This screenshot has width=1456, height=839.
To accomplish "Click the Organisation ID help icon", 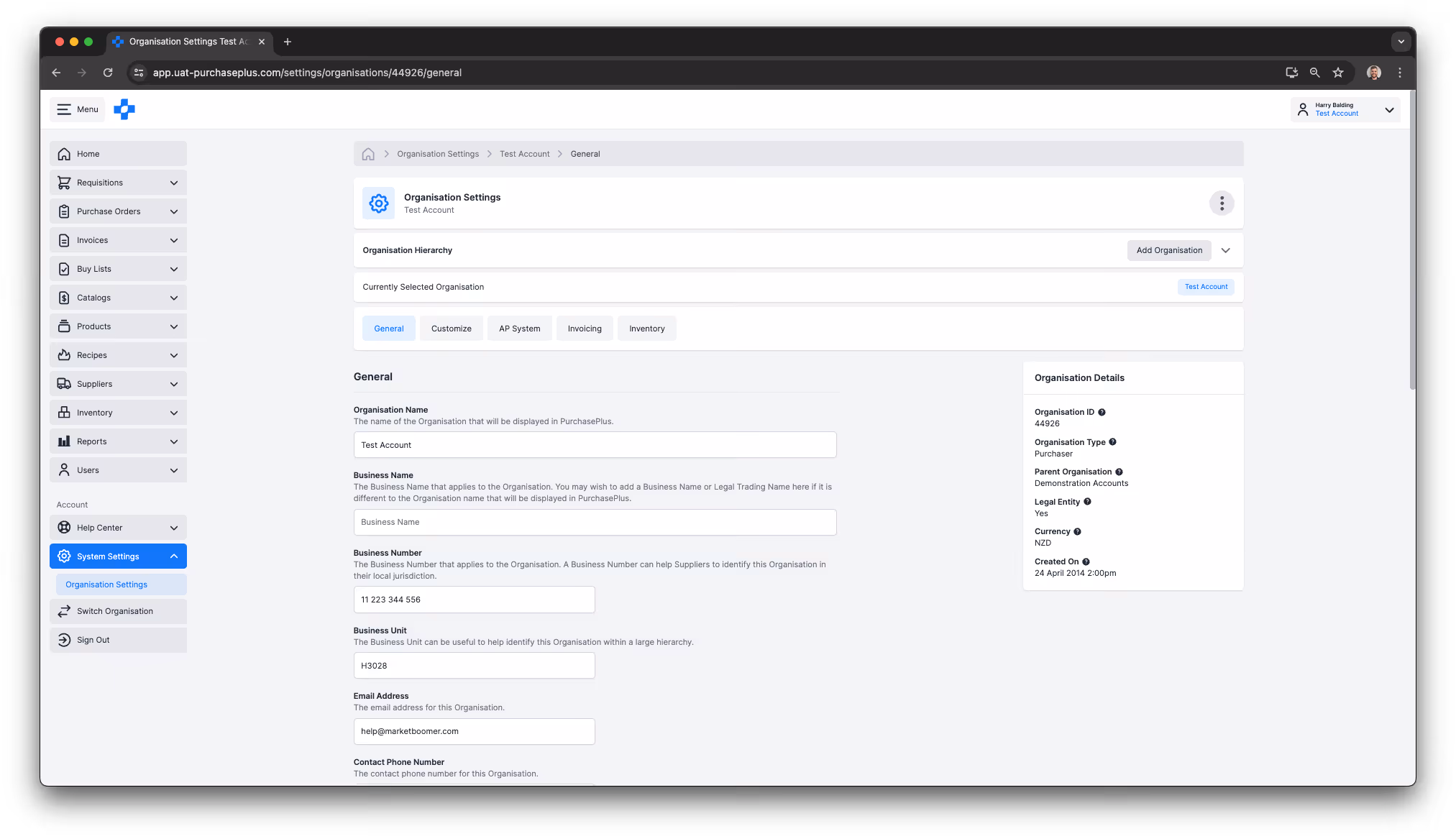I will (1102, 412).
